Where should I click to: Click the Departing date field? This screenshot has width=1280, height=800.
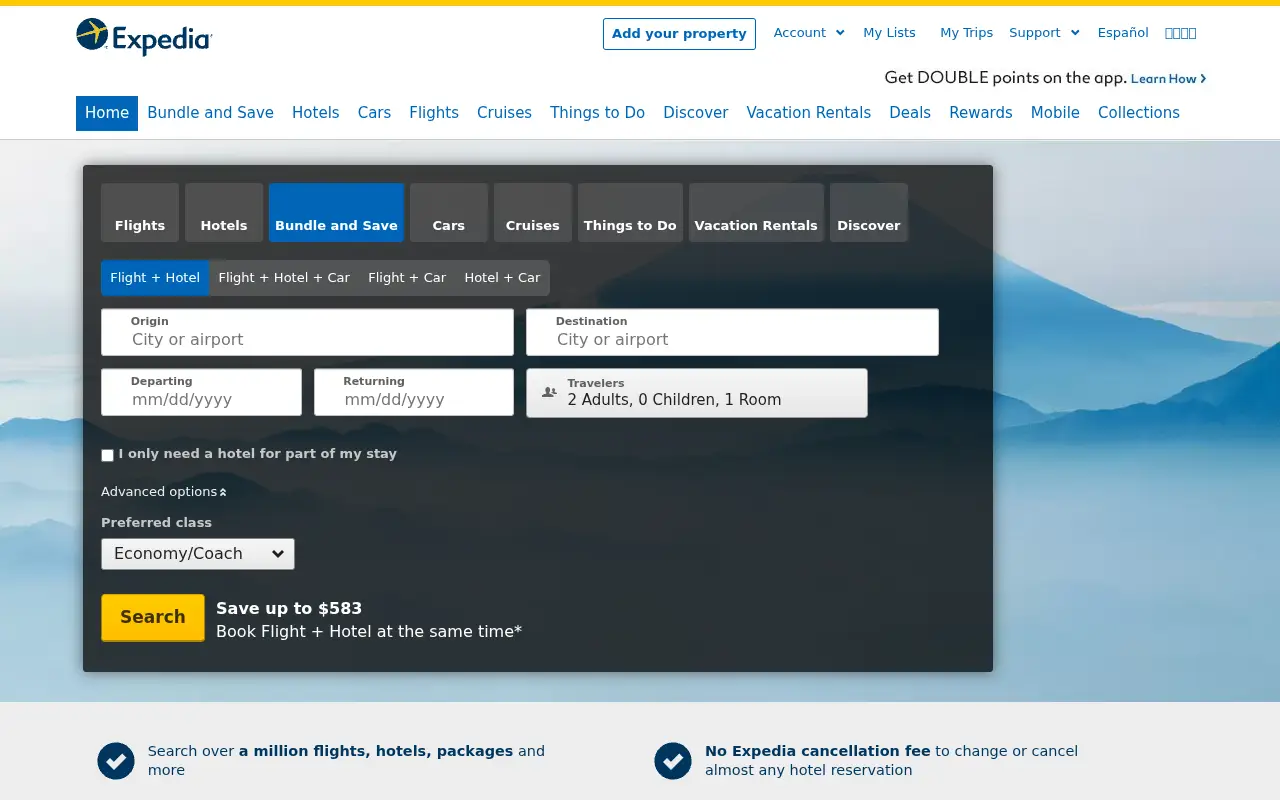201,393
